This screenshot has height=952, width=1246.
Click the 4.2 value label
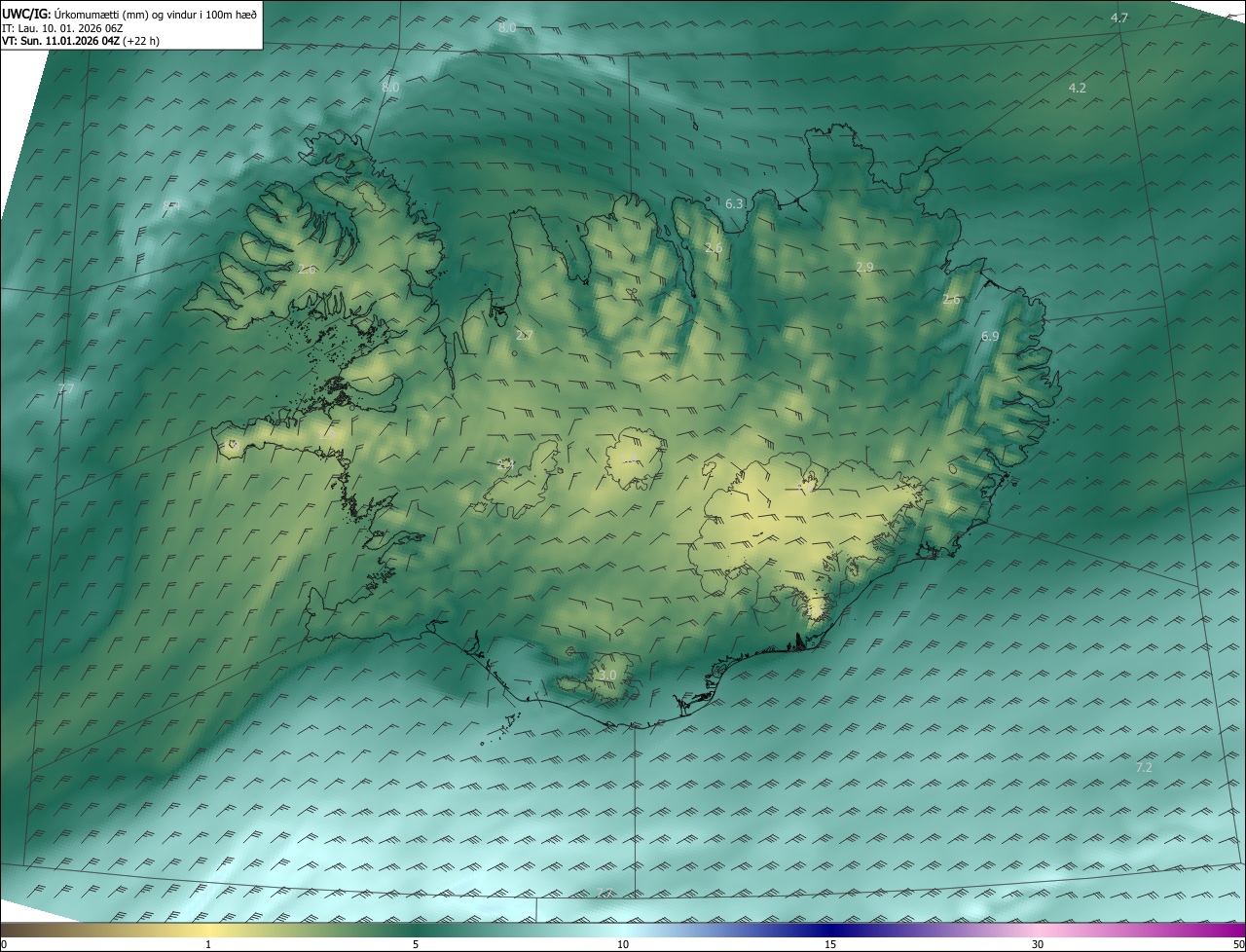pos(1077,88)
